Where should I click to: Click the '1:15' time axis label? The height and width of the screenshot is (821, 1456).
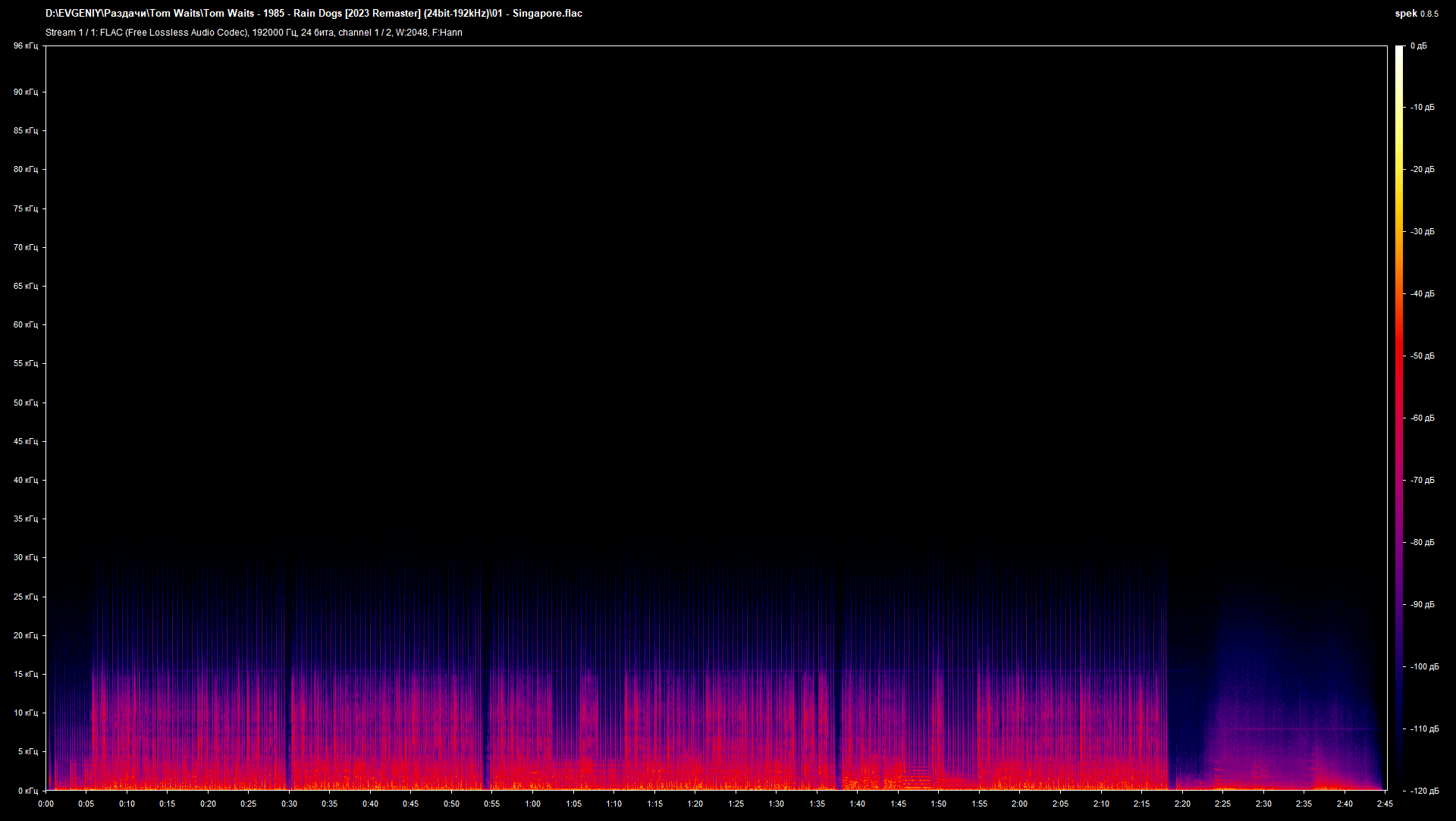pos(654,804)
